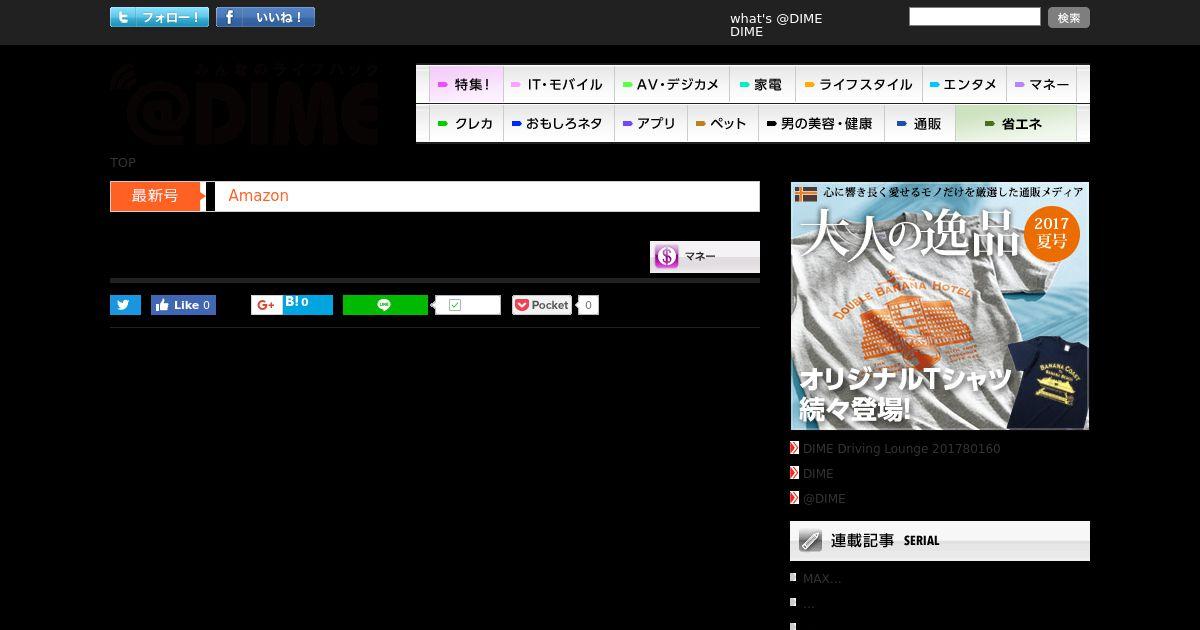Click the 連載記事 SERIAL header

click(x=940, y=541)
